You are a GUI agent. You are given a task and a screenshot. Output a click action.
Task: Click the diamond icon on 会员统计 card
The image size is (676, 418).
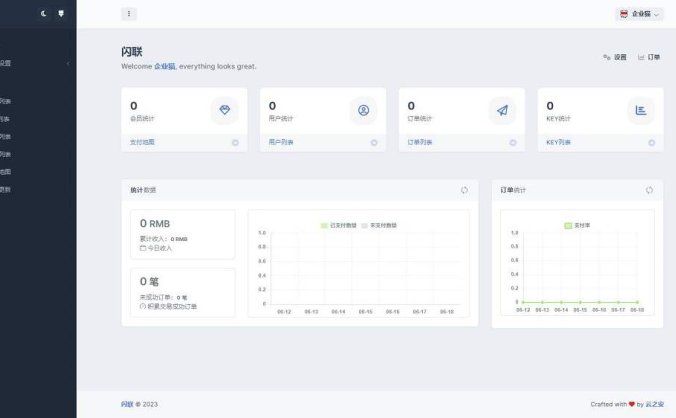pyautogui.click(x=225, y=110)
